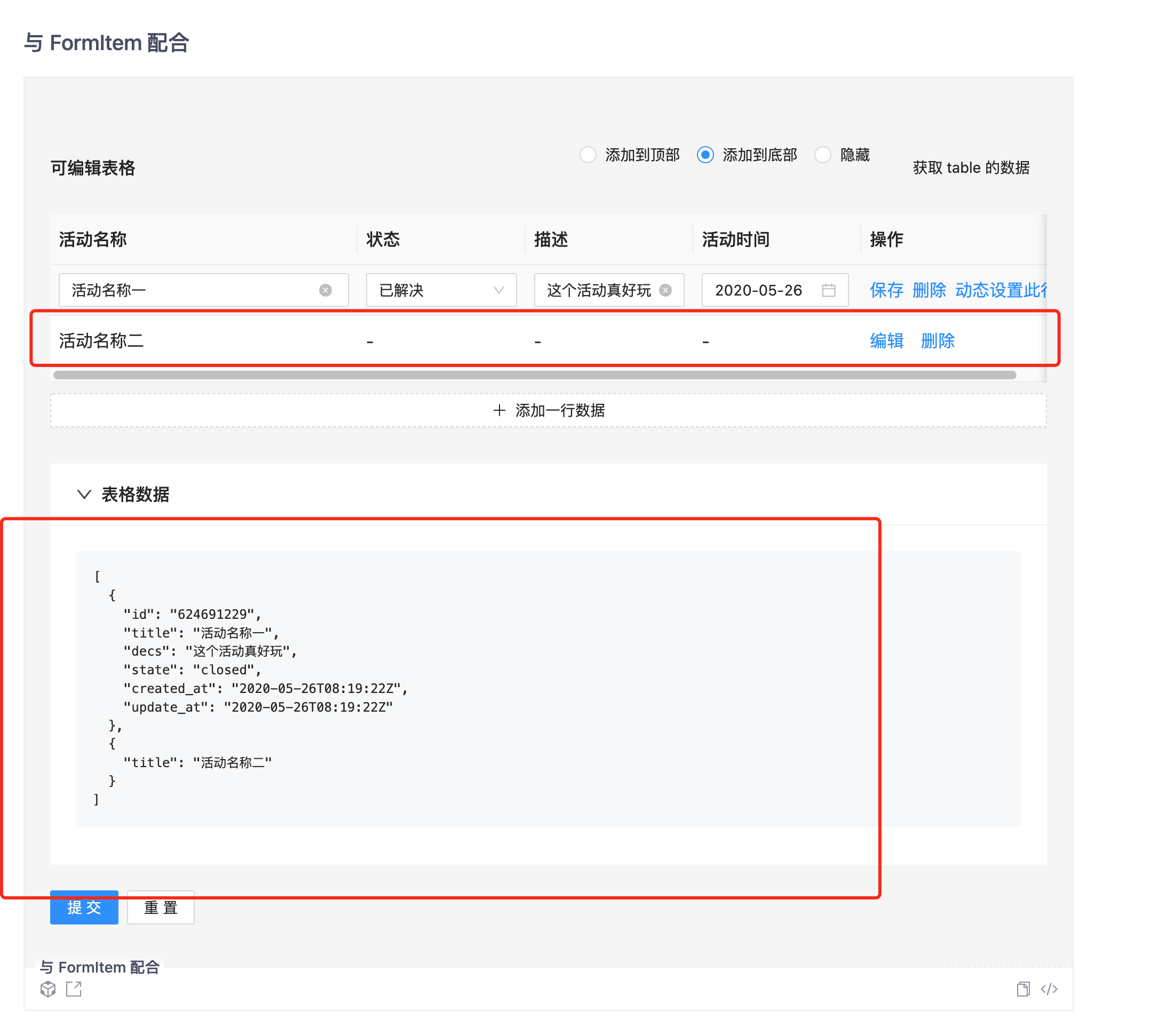This screenshot has height=1036, width=1174.
Task: Click 保存 link in first row
Action: click(x=886, y=291)
